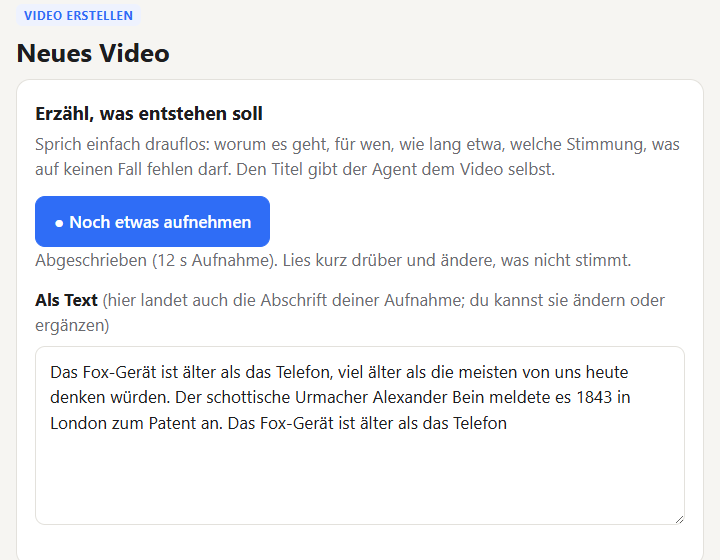Grab the textarea resize handle corner
Image resolution: width=720 pixels, height=560 pixels.
click(679, 519)
